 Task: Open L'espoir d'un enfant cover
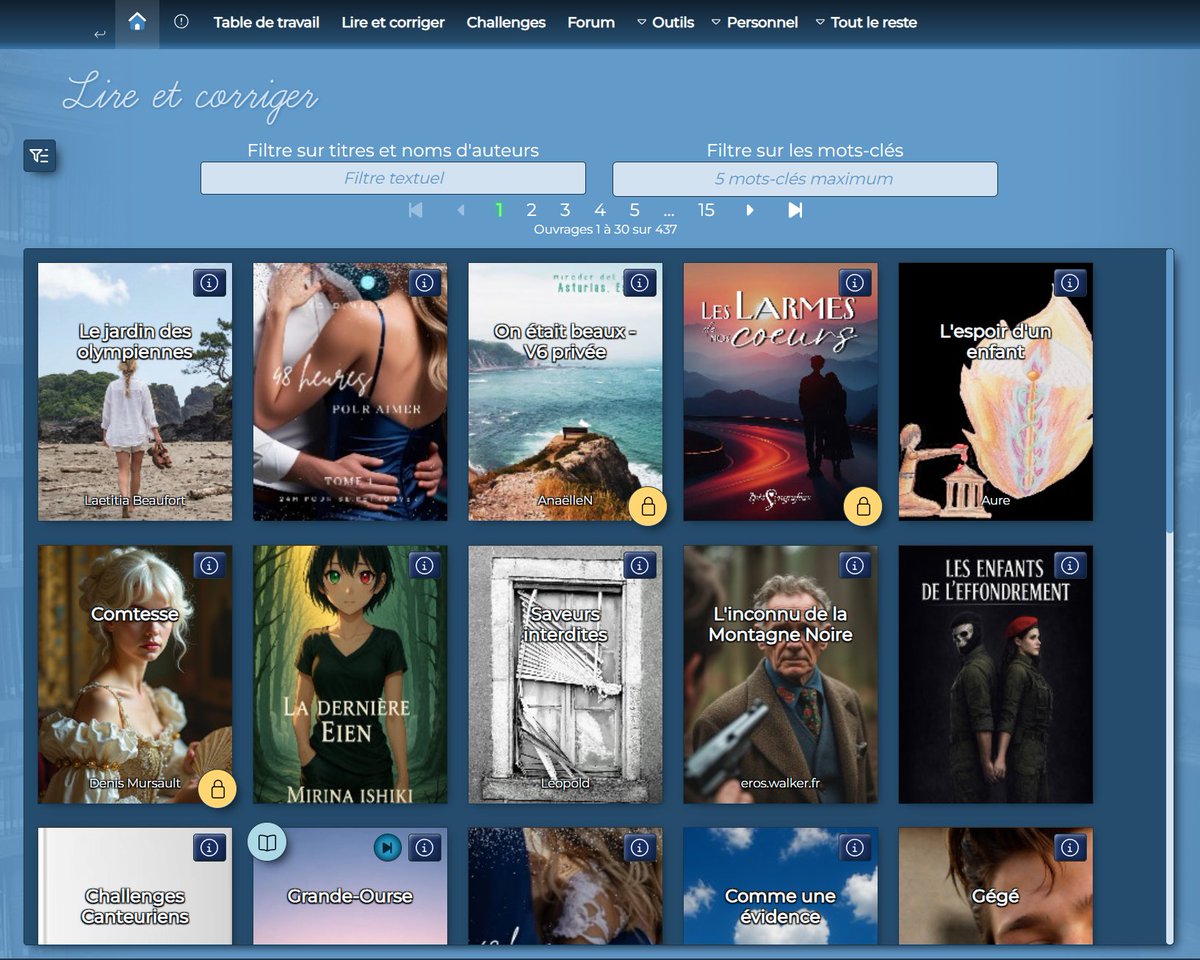tap(996, 392)
